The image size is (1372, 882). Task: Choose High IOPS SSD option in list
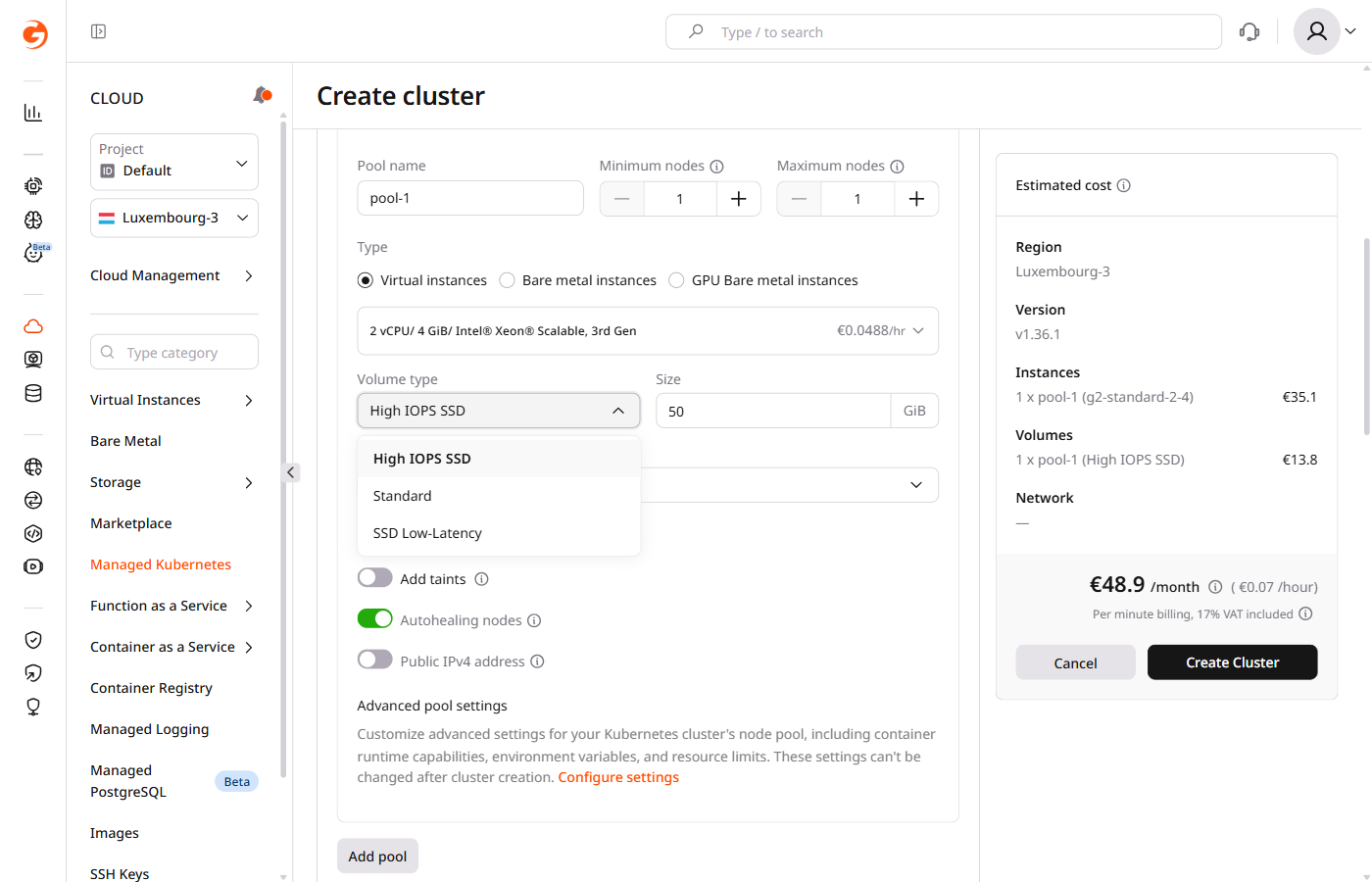click(x=499, y=459)
